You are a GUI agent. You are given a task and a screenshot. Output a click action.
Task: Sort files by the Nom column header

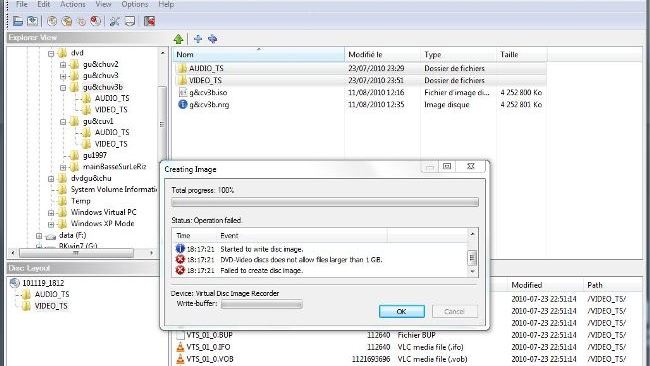coord(258,54)
